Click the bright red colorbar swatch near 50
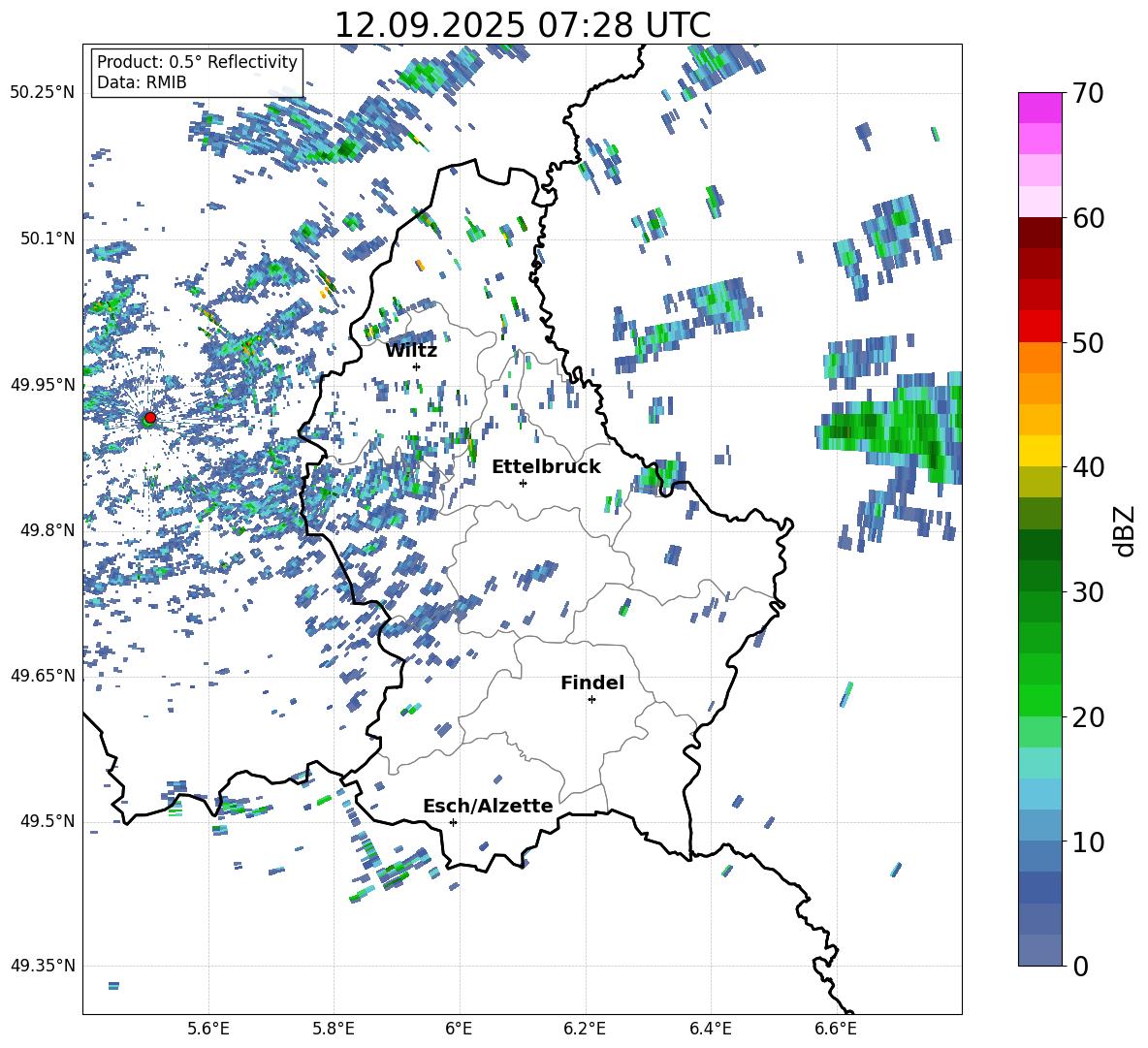1148x1048 pixels. click(x=1039, y=327)
